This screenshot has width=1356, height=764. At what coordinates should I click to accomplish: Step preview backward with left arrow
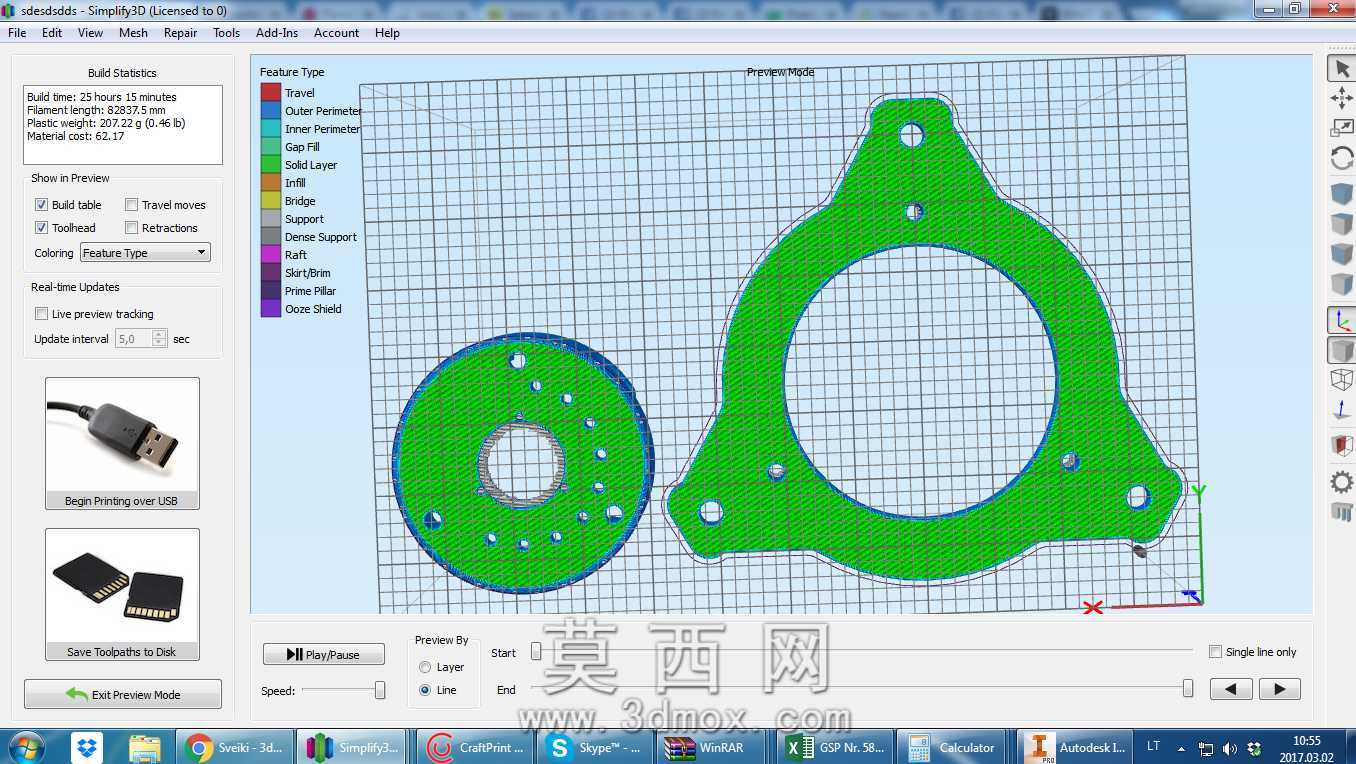click(1231, 689)
